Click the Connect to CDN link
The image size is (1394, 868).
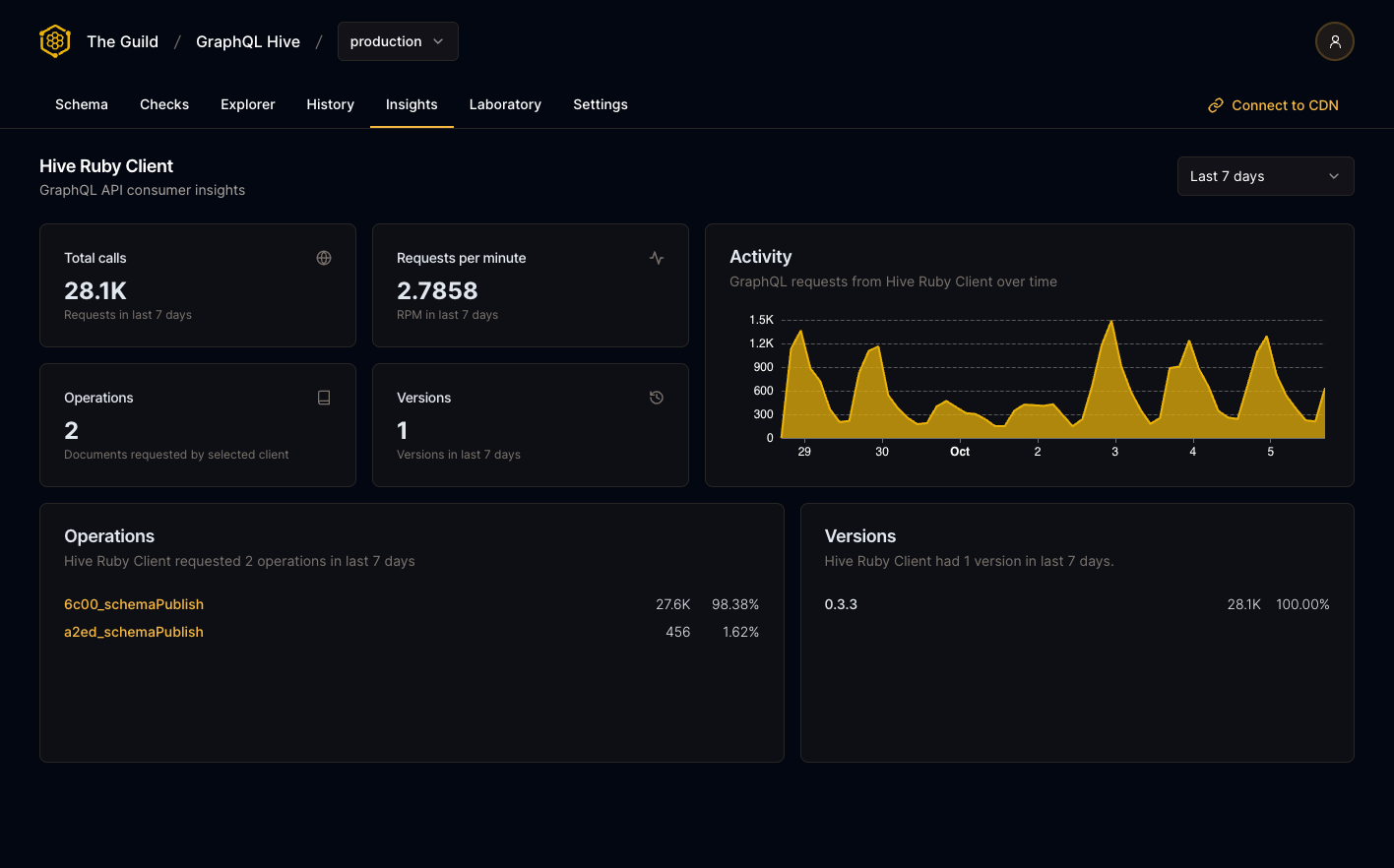(1285, 104)
